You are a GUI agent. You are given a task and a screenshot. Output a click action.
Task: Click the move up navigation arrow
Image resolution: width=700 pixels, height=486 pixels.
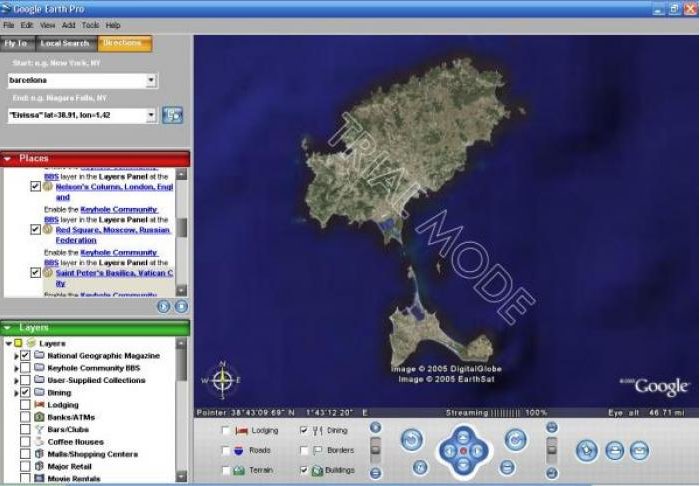point(463,436)
